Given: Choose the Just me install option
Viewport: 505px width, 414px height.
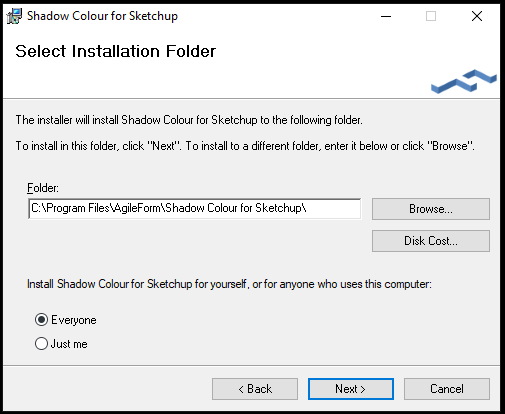Looking at the screenshot, I should click(61, 344).
